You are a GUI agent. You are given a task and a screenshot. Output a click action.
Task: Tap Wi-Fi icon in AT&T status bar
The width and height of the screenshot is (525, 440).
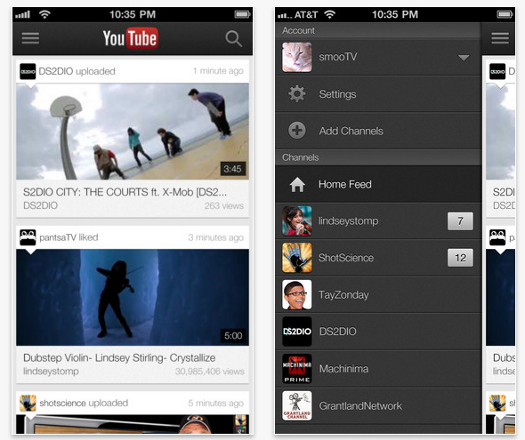point(329,14)
